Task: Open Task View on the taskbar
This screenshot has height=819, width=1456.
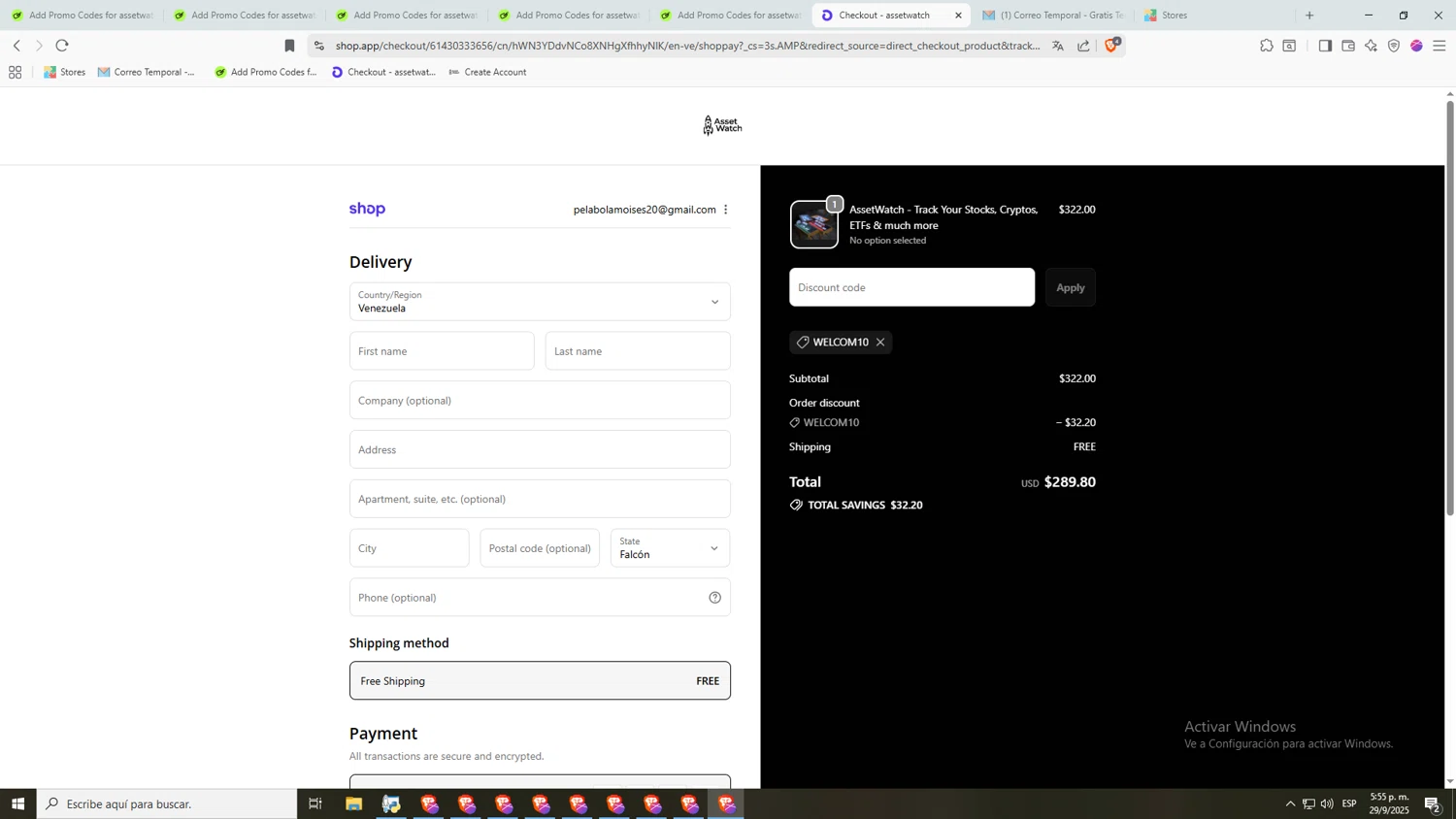Action: pyautogui.click(x=315, y=803)
